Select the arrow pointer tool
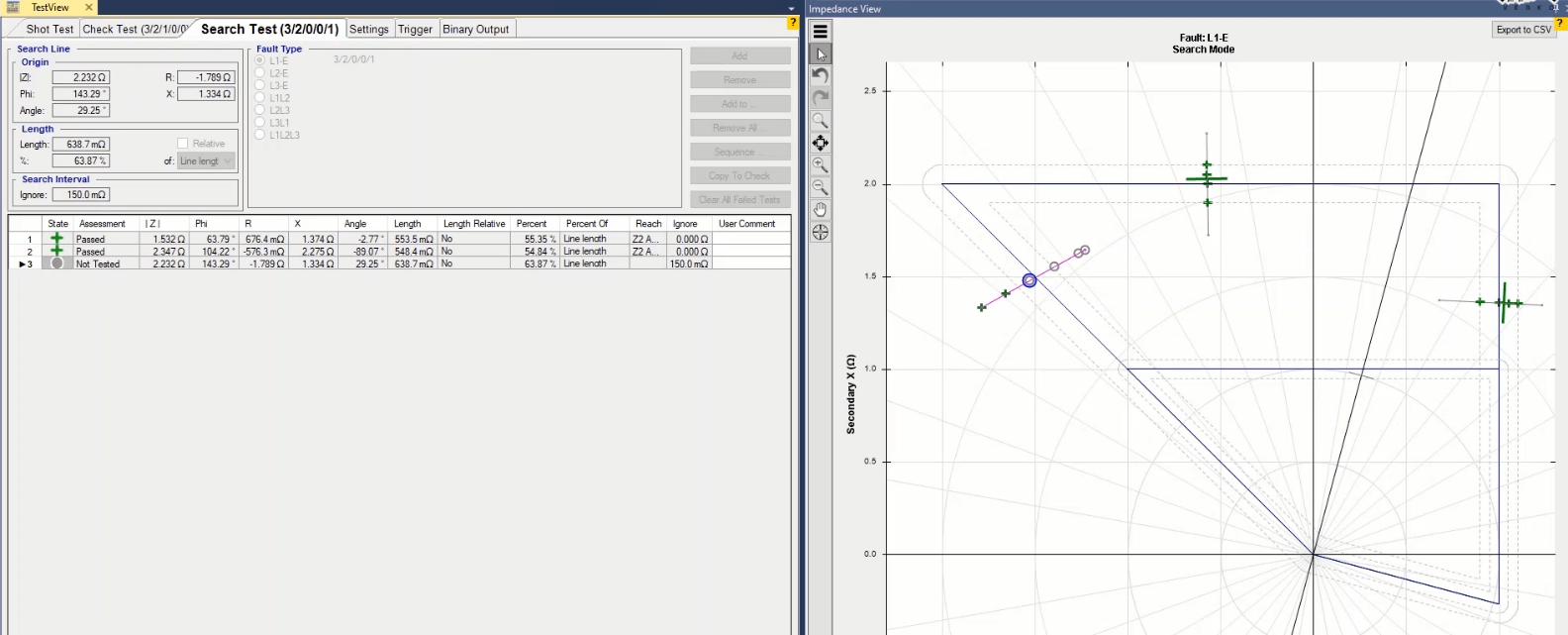The height and width of the screenshot is (635, 1568). click(821, 54)
